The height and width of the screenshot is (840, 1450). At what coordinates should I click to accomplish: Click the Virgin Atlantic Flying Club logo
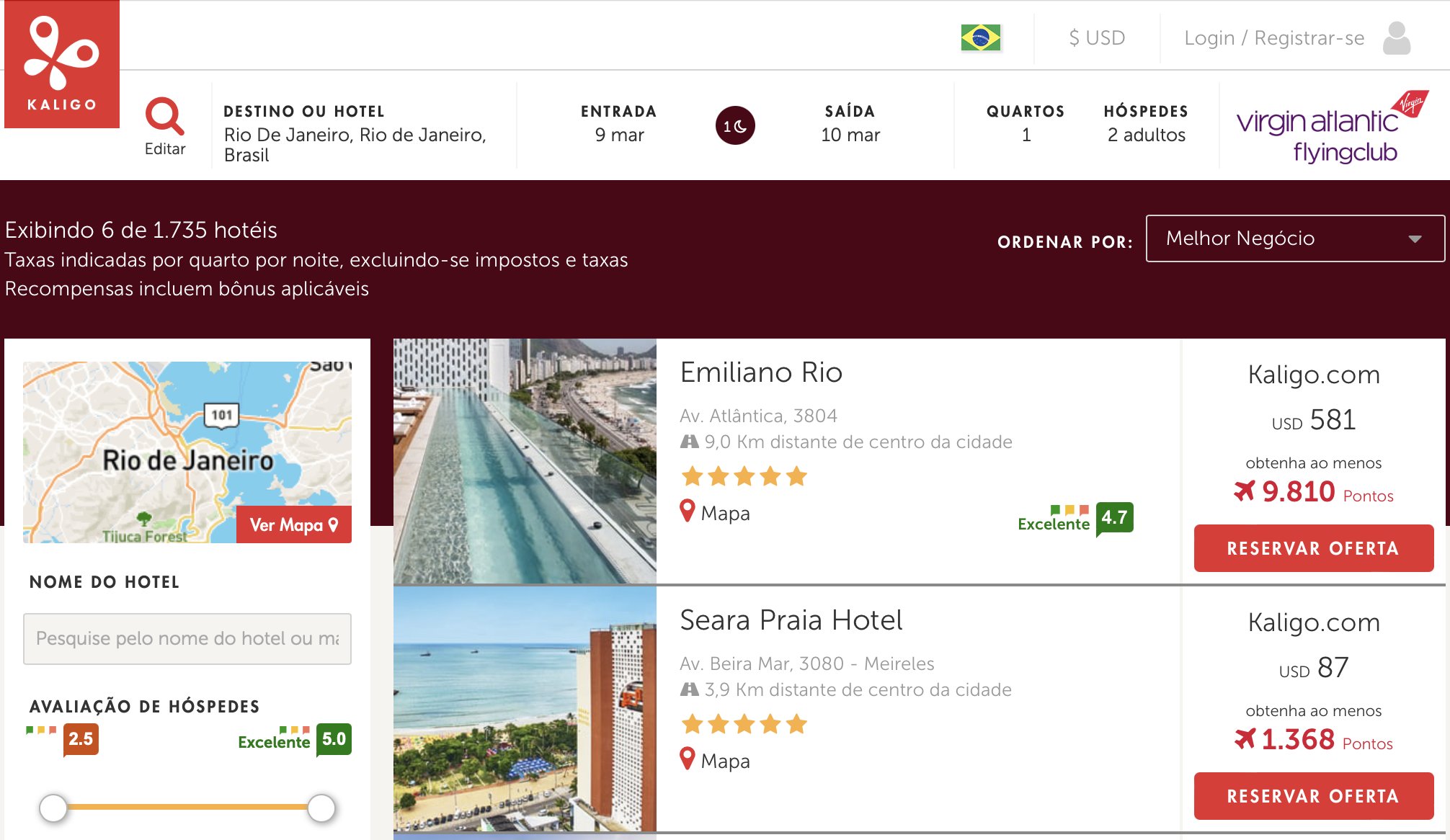click(1332, 127)
